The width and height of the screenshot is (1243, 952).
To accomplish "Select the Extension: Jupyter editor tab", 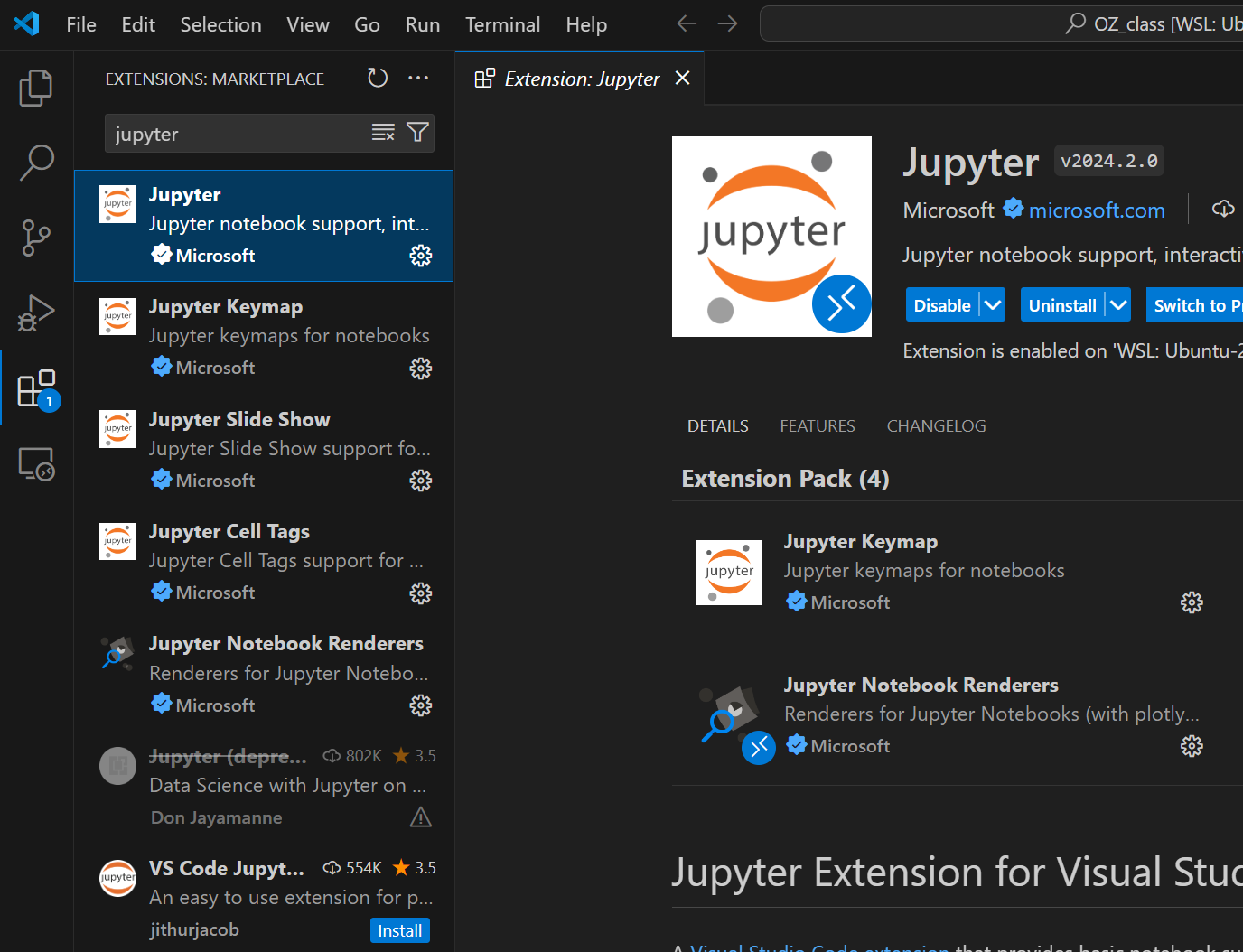I will click(579, 79).
